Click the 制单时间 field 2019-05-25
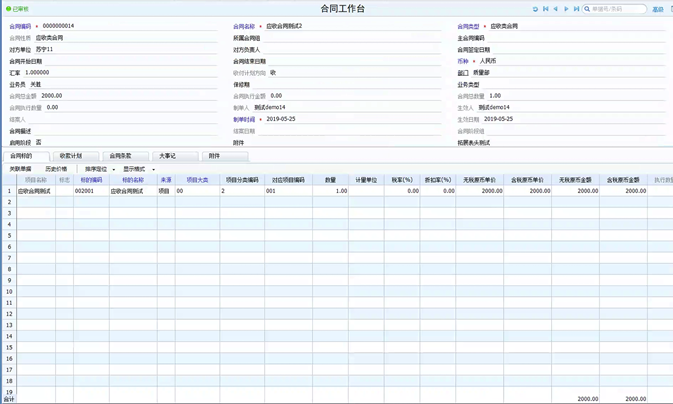Viewport: 673px width, 404px height. click(x=353, y=119)
